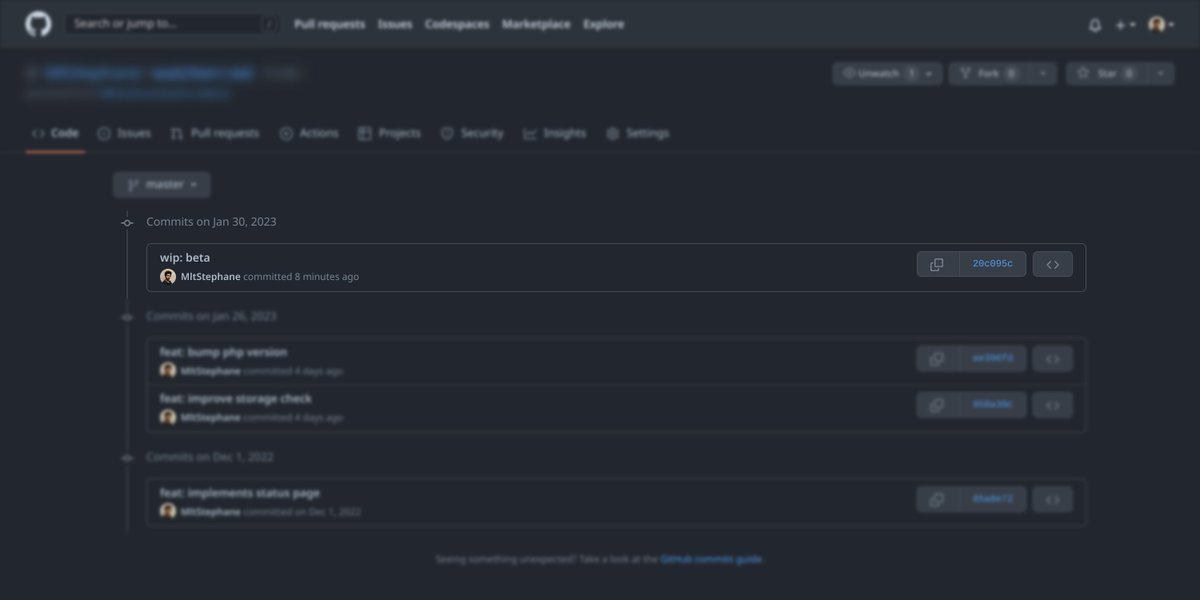Click avatar on 'implements status page' commit

click(x=168, y=511)
